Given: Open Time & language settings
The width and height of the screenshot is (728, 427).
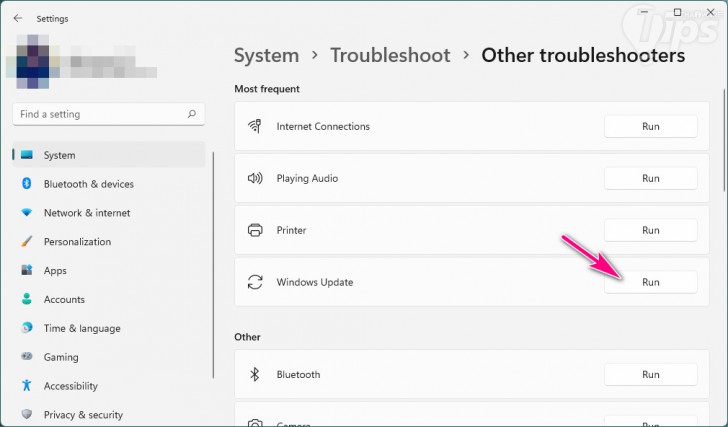Looking at the screenshot, I should [109, 328].
